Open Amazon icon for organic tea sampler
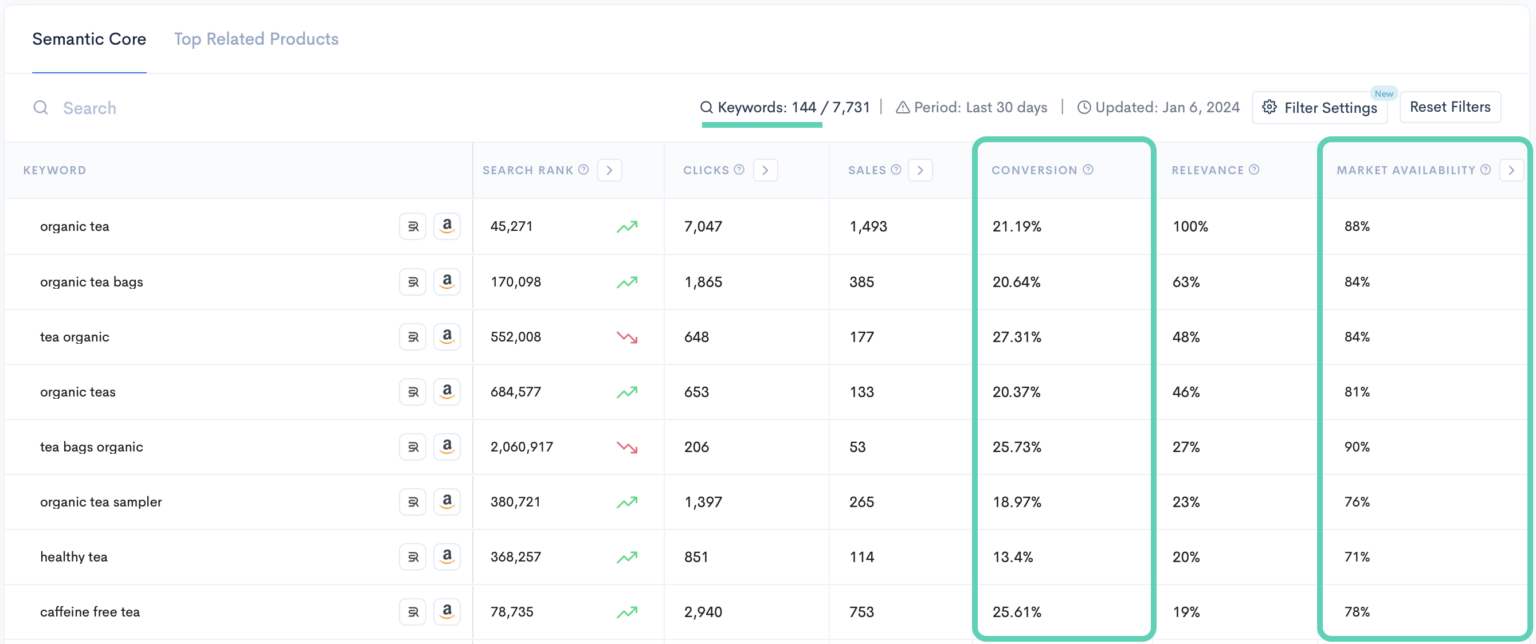The image size is (1536, 644). [x=447, y=502]
